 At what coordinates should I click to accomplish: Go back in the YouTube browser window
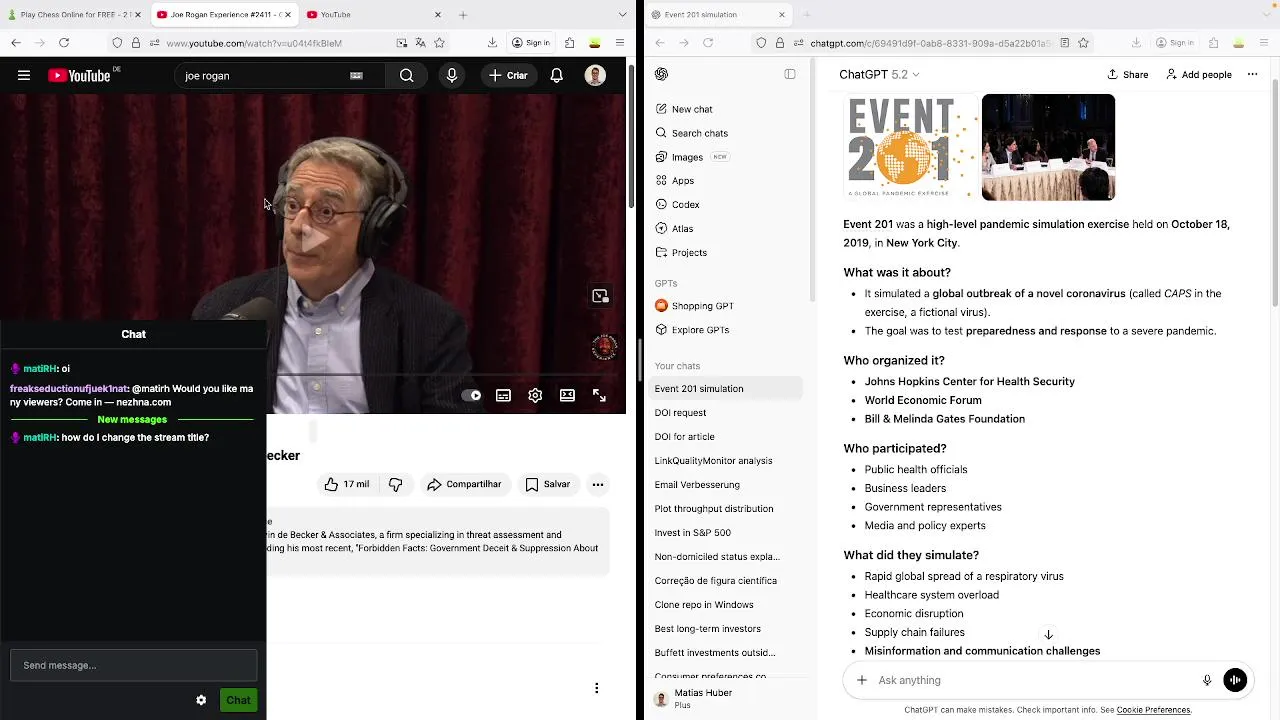[16, 43]
